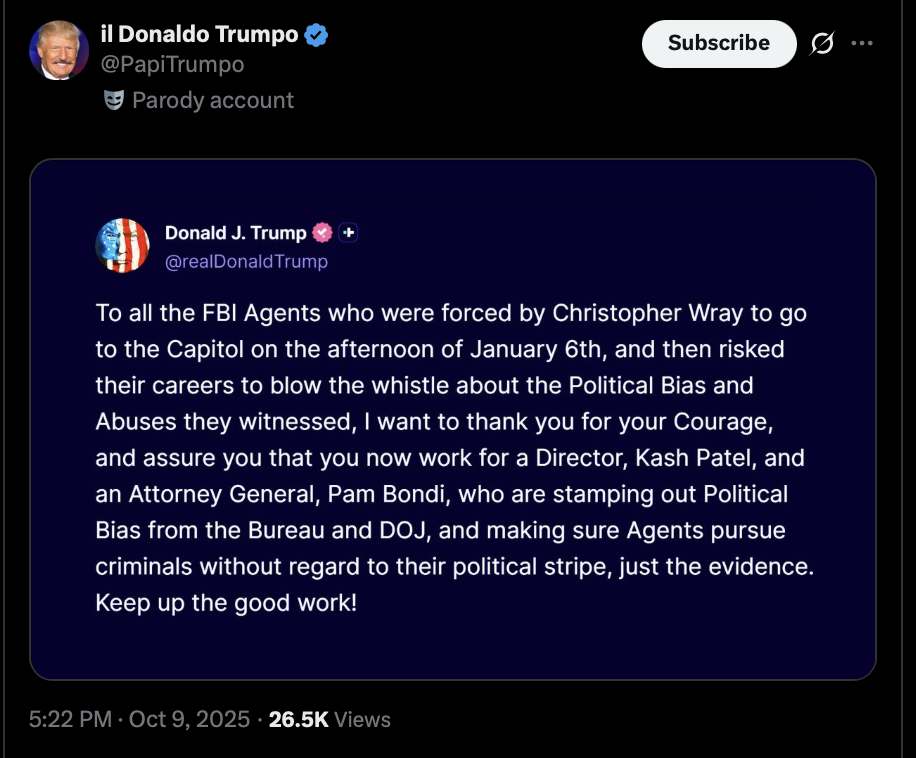Click the il Donaldo Trumpo display name
This screenshot has height=758, width=916.
pyautogui.click(x=199, y=34)
